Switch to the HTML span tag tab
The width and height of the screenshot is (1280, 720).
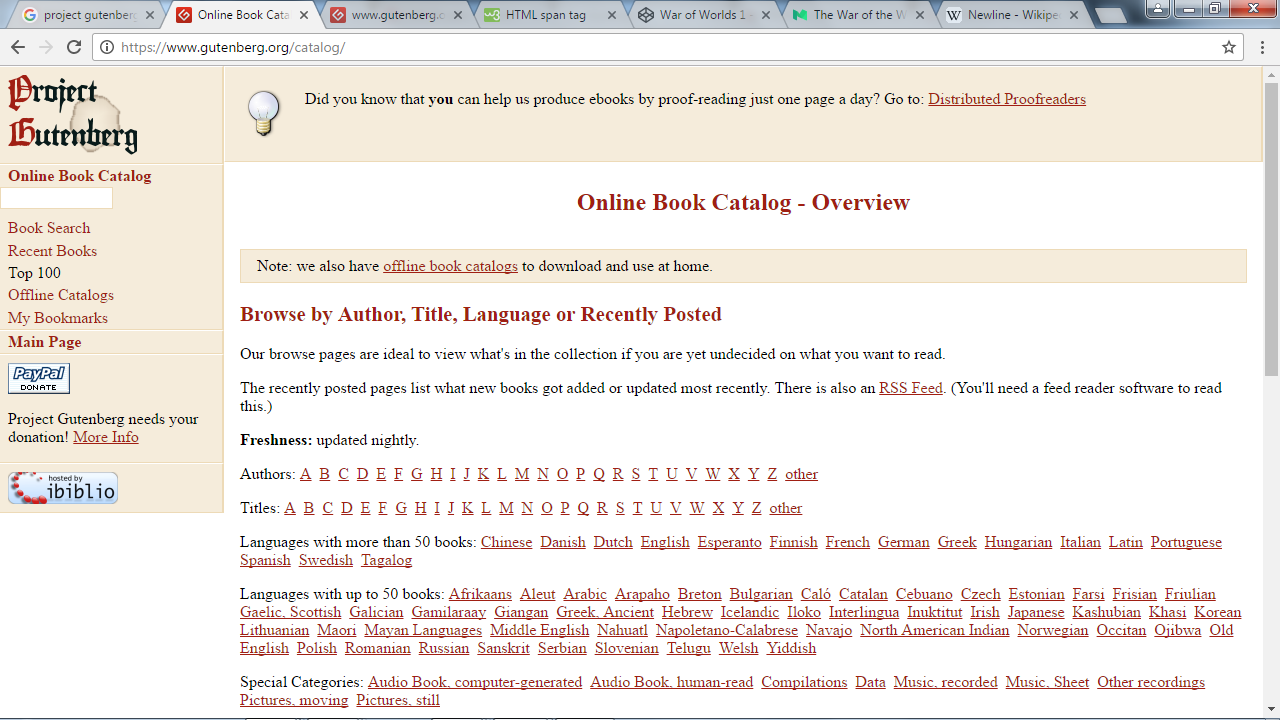pos(548,15)
